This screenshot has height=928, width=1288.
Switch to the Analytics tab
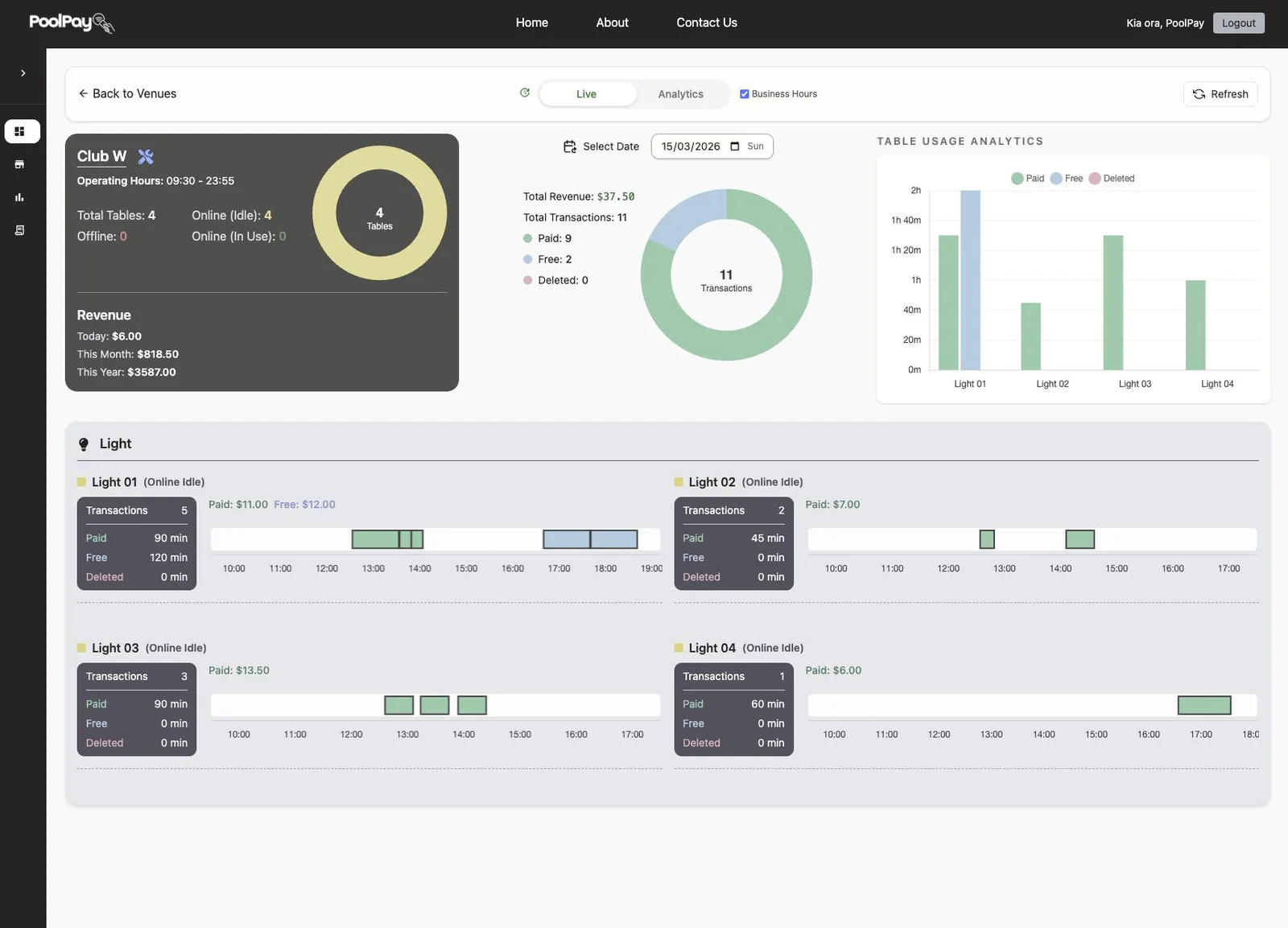(681, 94)
